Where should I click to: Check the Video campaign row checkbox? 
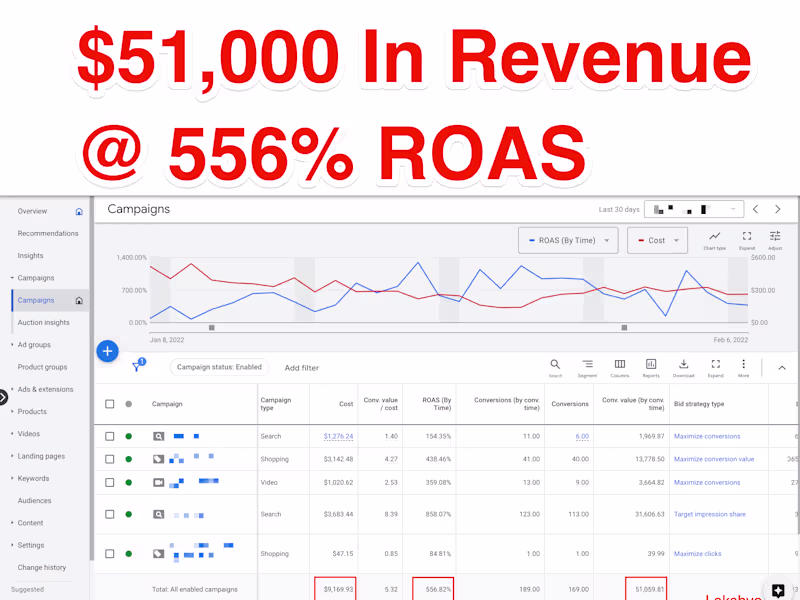click(x=110, y=482)
